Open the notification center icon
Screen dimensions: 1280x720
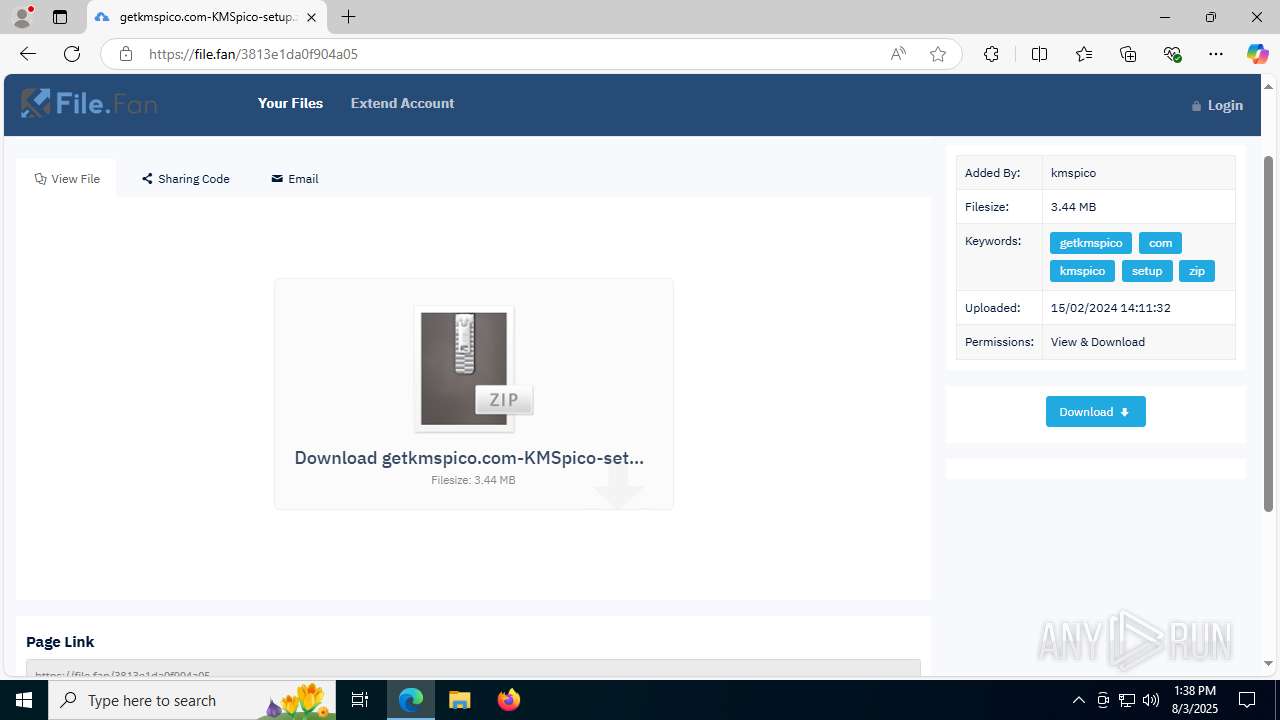click(1247, 700)
